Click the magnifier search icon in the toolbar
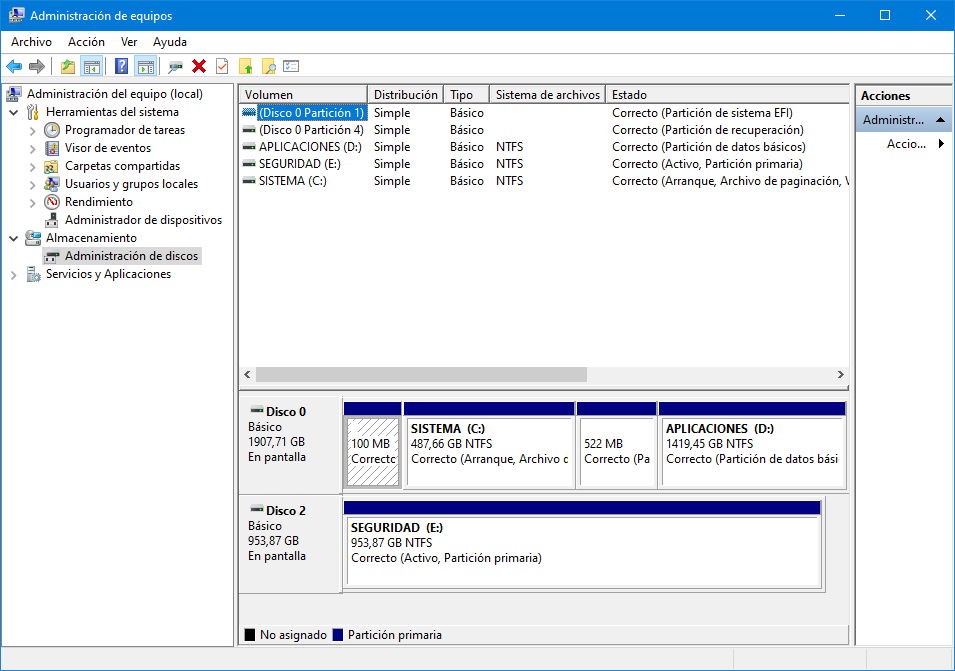955x671 pixels. [269, 66]
